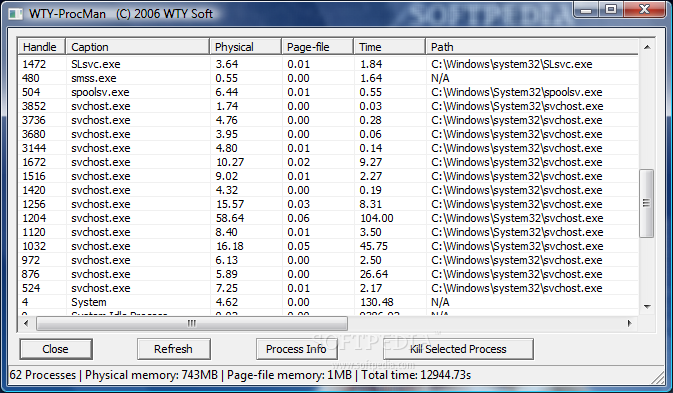Viewport: 673px width, 393px height.
Task: Click the WTY-ProcMan title bar app icon
Action: click(x=15, y=14)
